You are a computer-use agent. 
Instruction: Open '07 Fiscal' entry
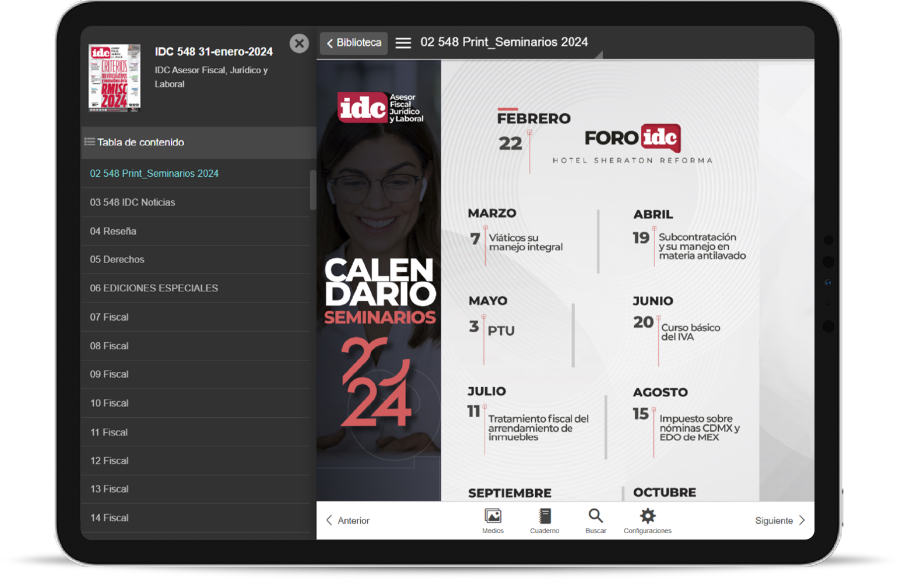(x=196, y=316)
